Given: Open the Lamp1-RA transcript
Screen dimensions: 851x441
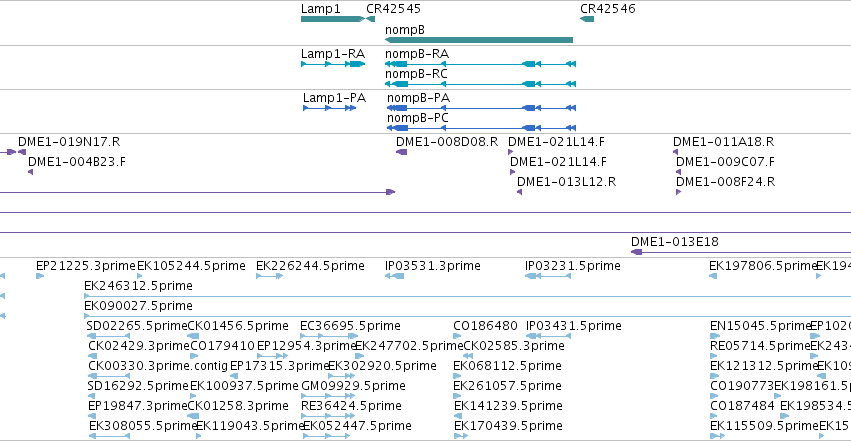Looking at the screenshot, I should 333,64.
